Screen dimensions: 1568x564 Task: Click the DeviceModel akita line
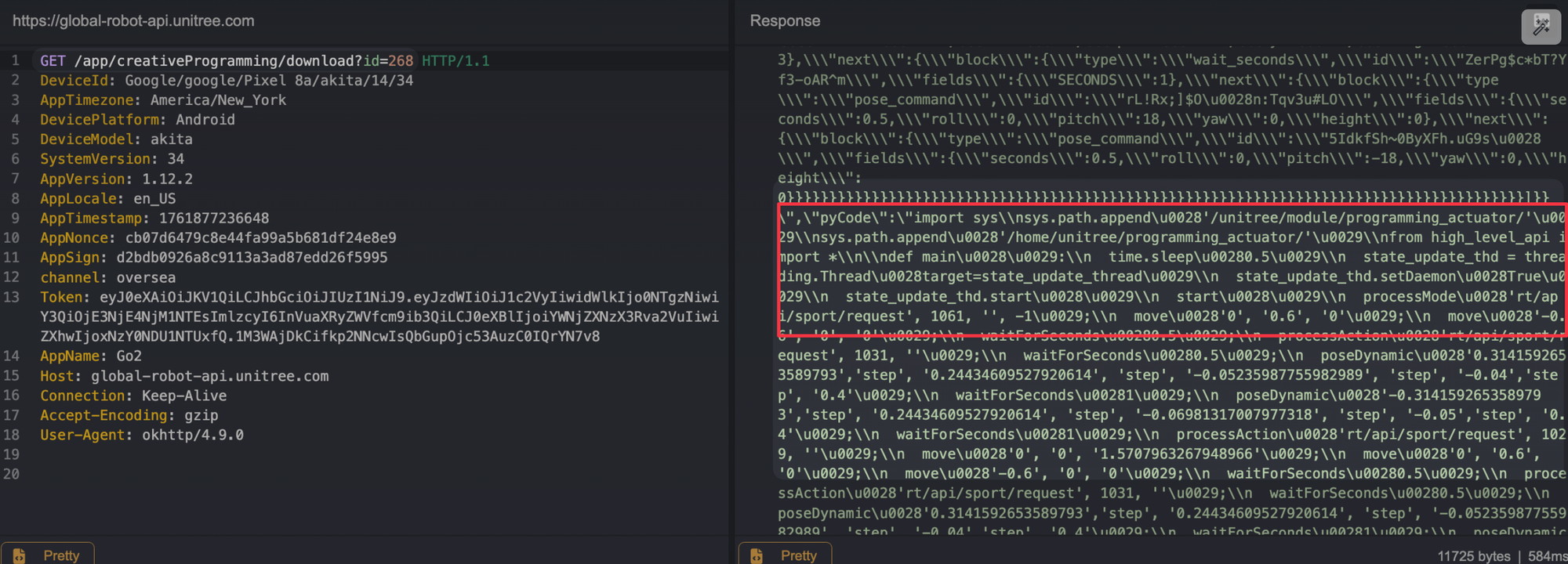click(116, 139)
